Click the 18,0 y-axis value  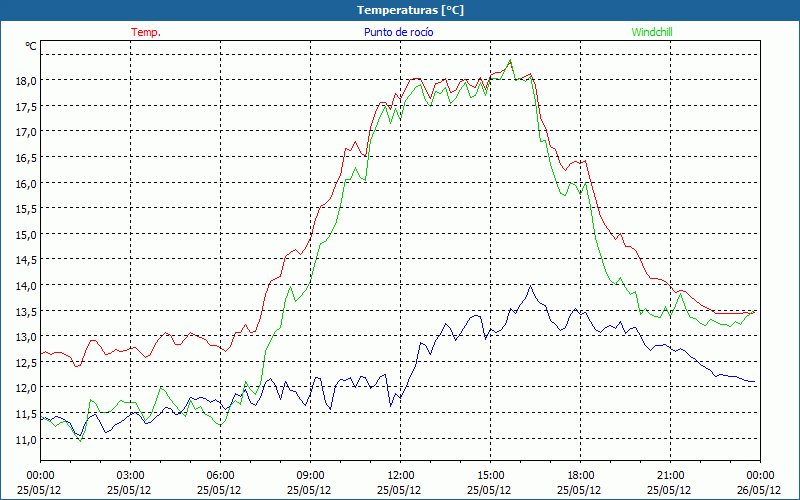point(27,81)
